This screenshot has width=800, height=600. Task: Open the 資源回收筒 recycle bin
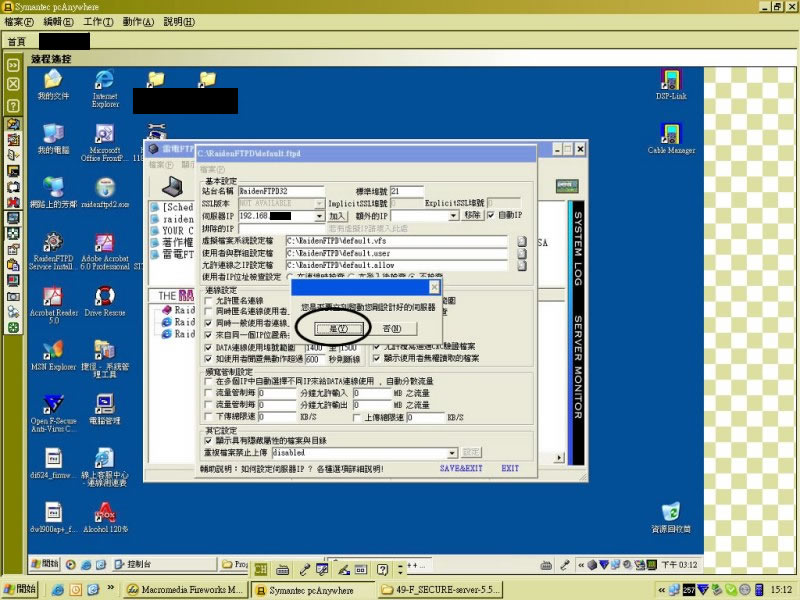(671, 517)
